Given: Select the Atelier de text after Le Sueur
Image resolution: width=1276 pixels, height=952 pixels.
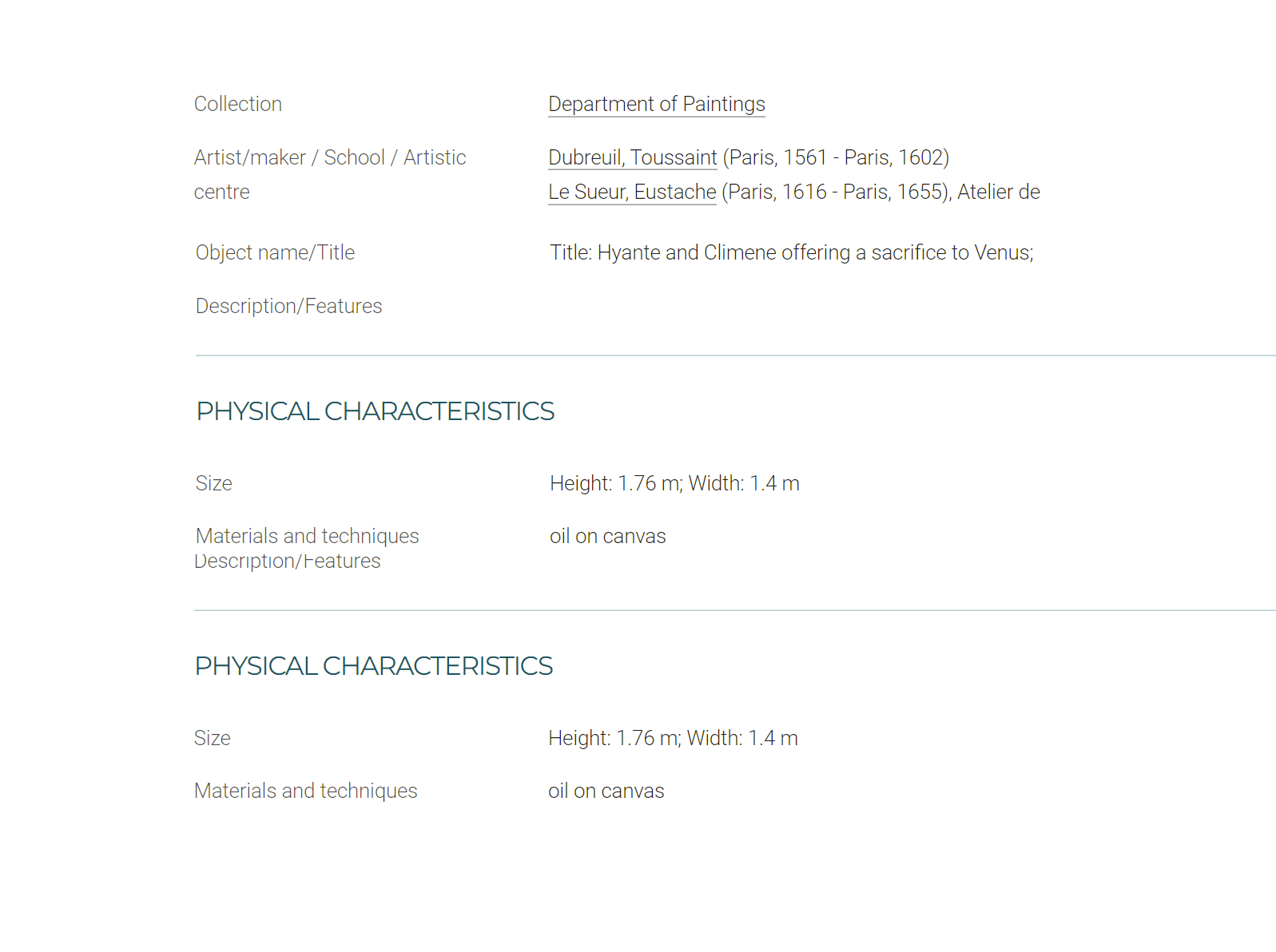Looking at the screenshot, I should [x=999, y=192].
